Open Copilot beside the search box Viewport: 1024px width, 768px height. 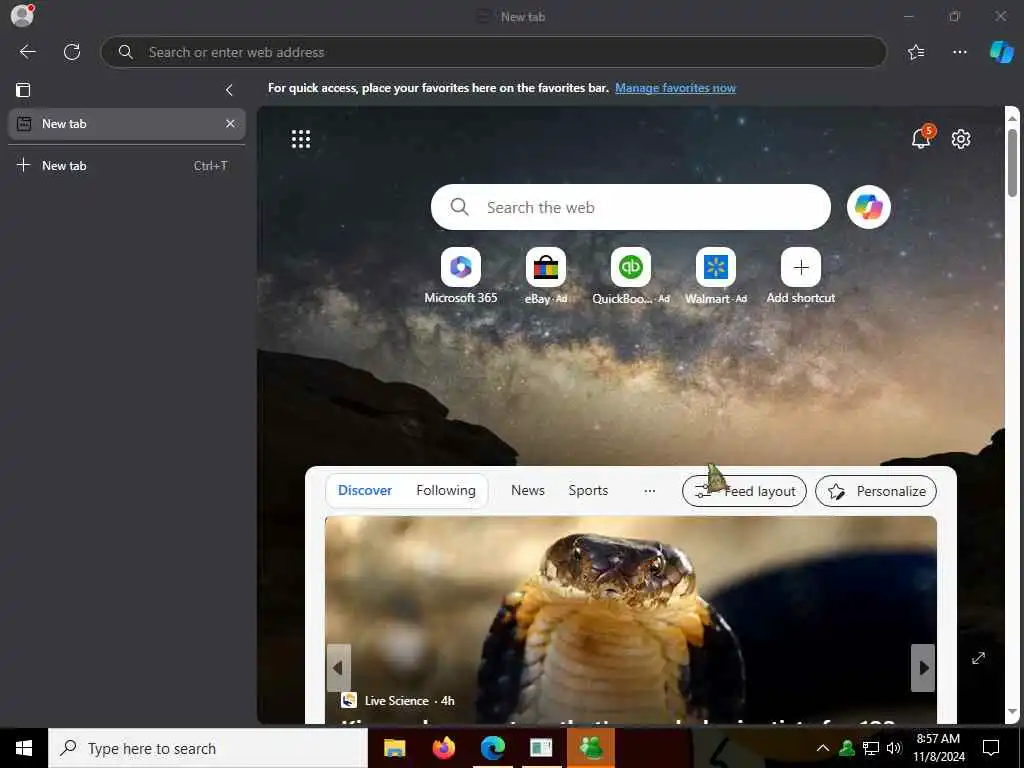point(869,207)
